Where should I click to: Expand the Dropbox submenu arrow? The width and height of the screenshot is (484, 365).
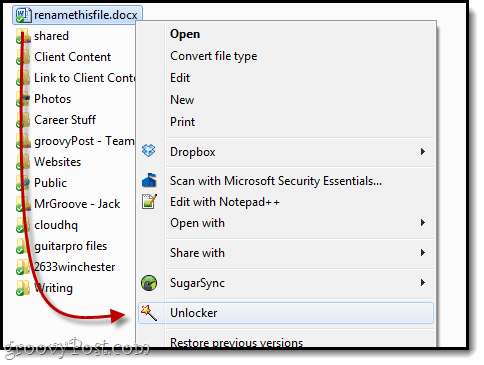[x=423, y=152]
